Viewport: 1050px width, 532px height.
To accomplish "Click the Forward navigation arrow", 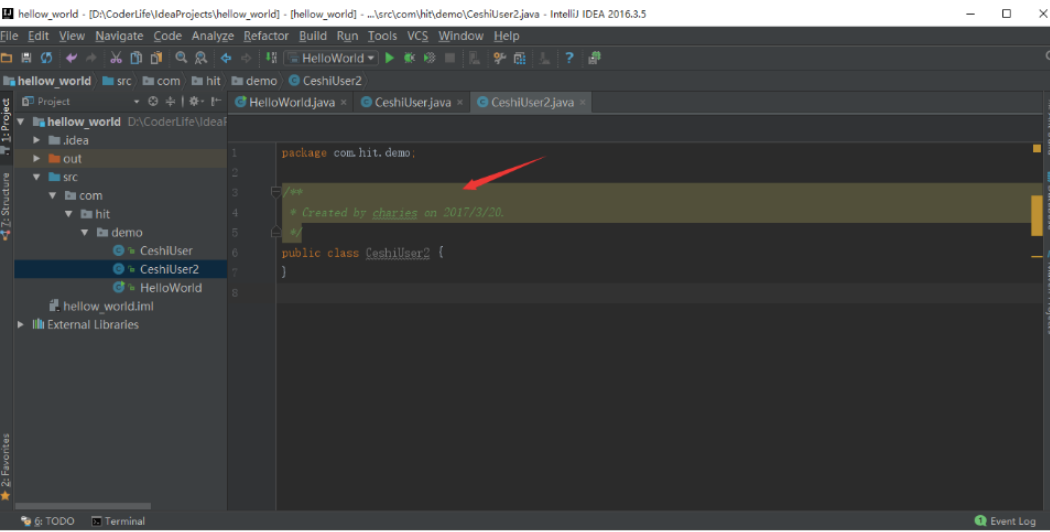I will point(246,58).
